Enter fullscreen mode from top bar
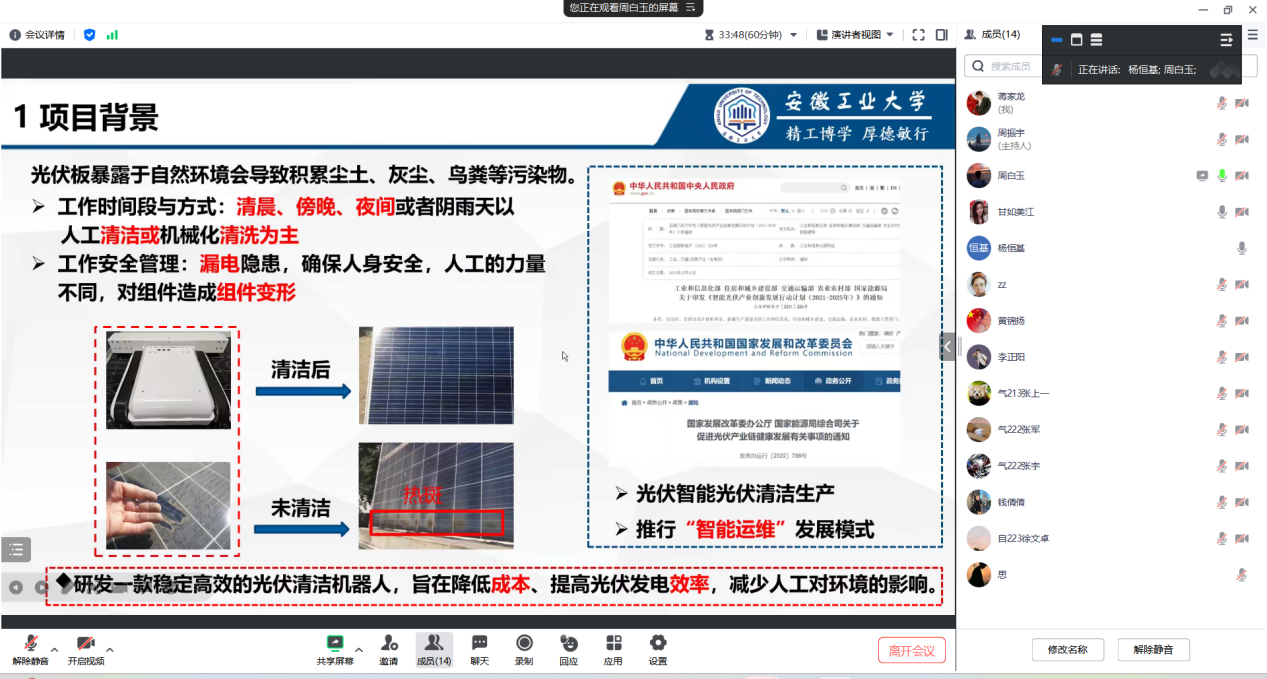The width and height of the screenshot is (1267, 679). coord(918,34)
